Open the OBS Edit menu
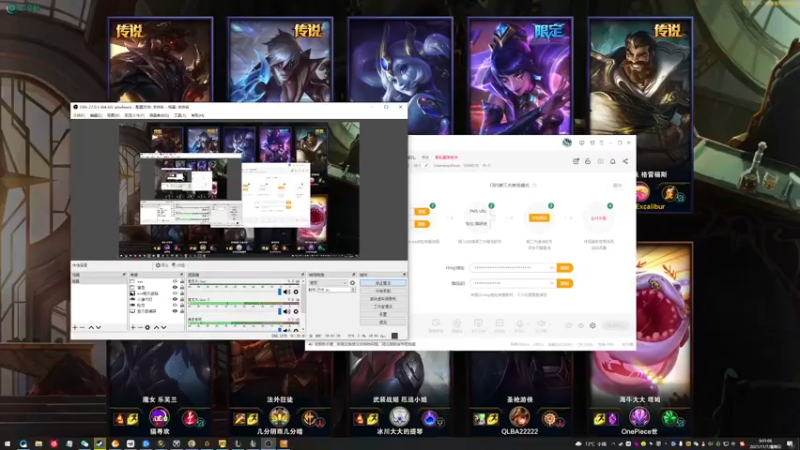Screen dimensions: 800x450 pos(96,116)
